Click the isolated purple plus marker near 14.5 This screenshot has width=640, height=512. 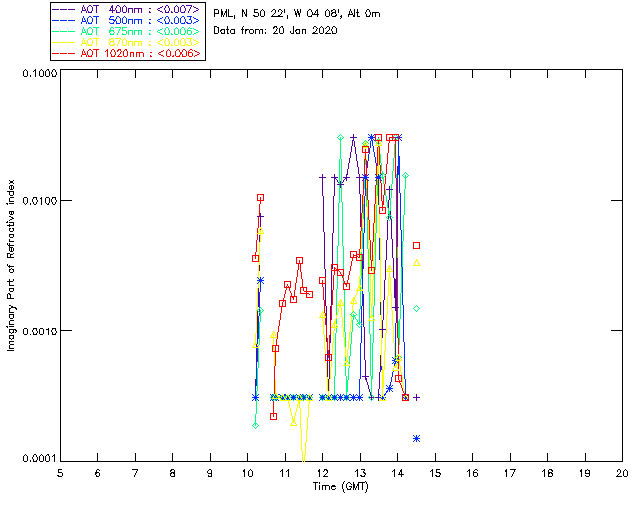pos(416,397)
